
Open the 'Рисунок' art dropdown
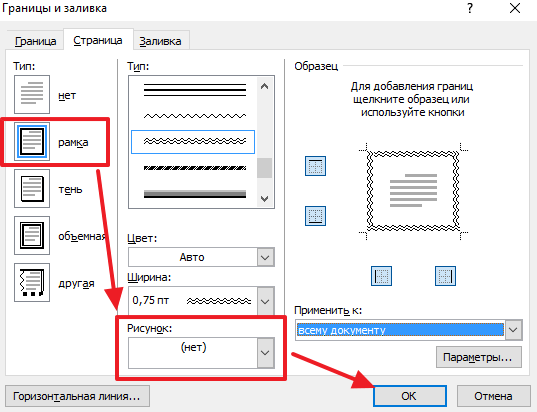point(201,353)
